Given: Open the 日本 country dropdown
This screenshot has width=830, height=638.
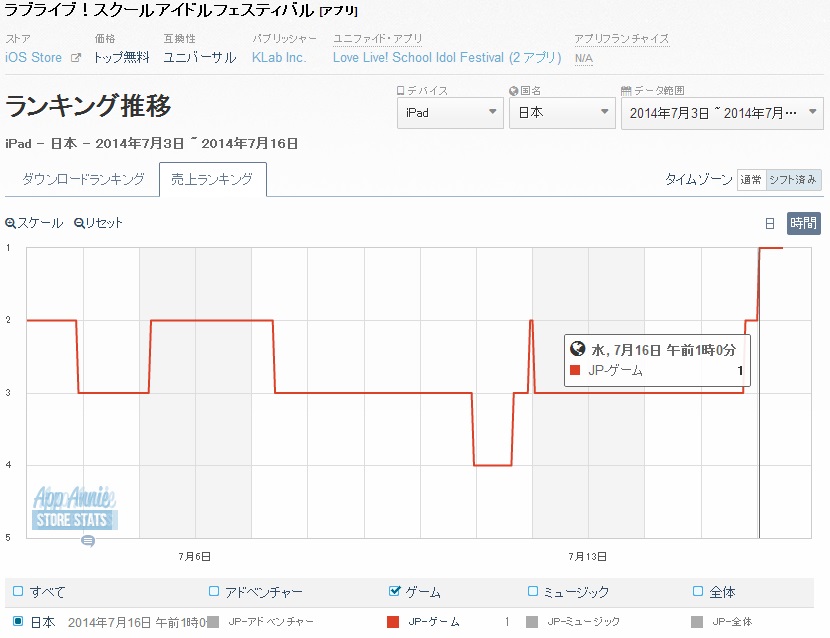Looking at the screenshot, I should pos(562,113).
